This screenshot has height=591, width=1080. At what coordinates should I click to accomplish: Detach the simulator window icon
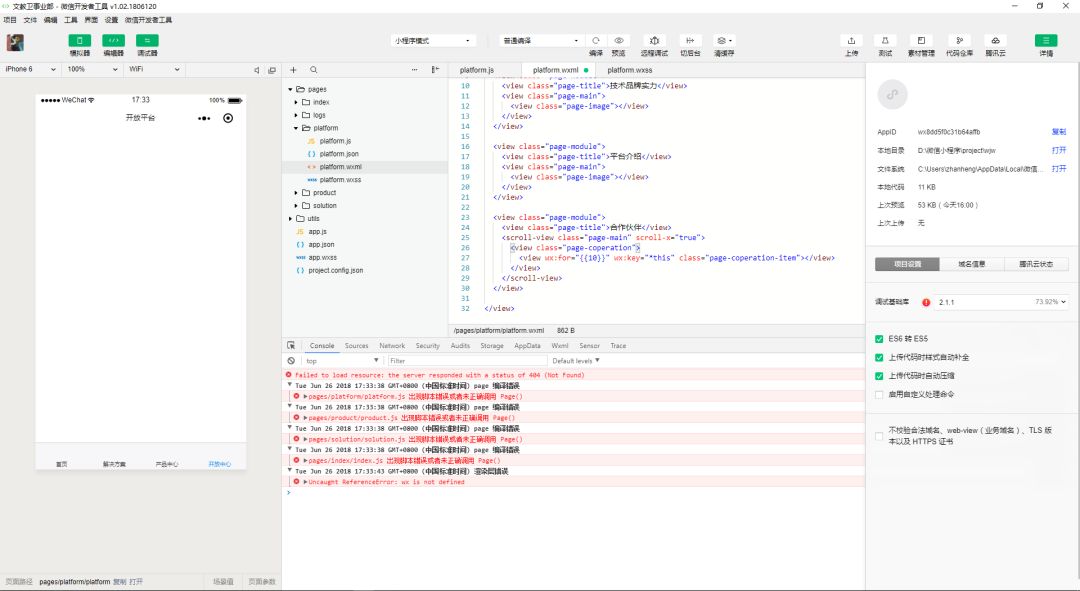pos(272,70)
